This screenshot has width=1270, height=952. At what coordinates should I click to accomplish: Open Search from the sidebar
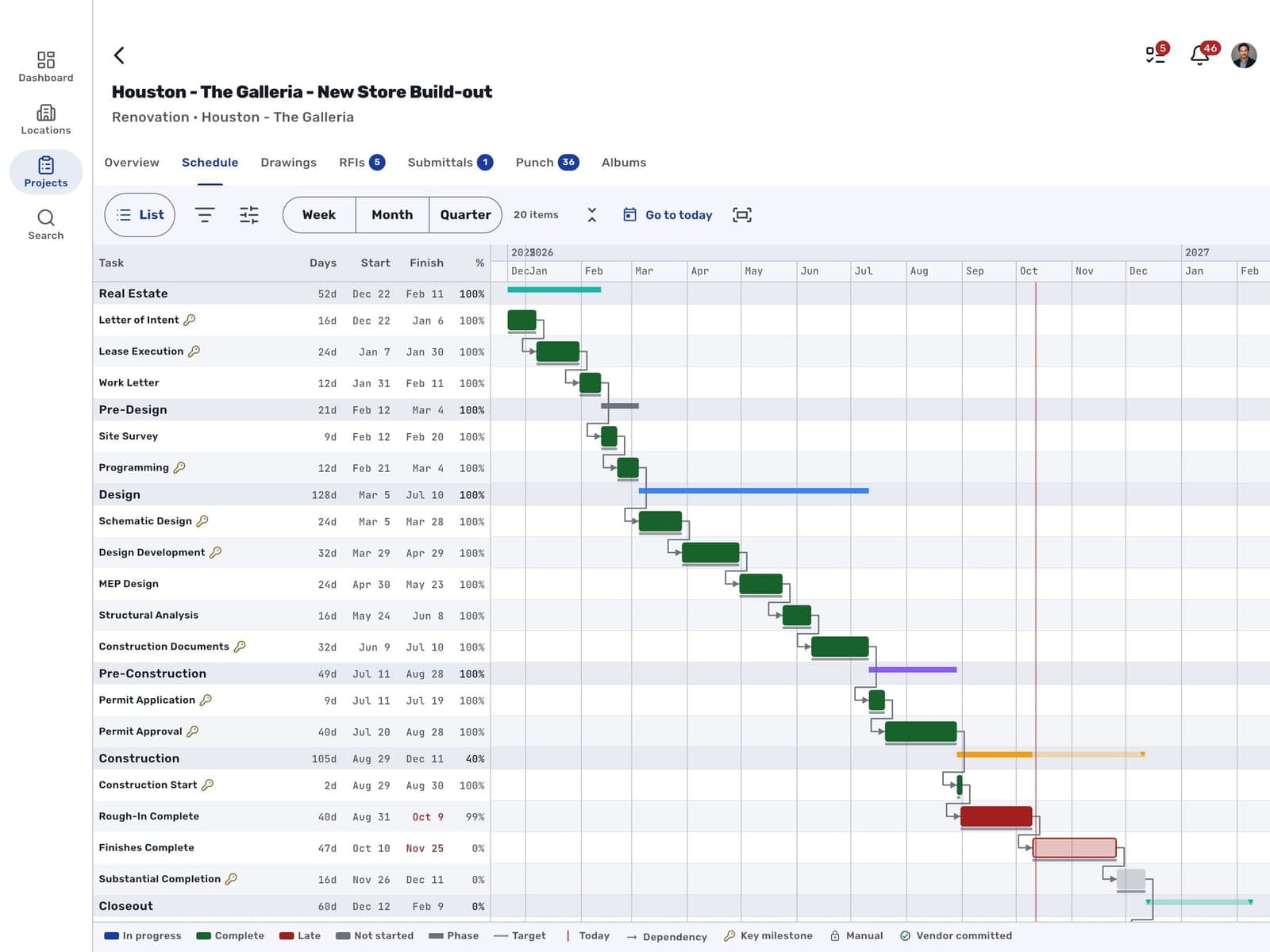click(x=46, y=225)
